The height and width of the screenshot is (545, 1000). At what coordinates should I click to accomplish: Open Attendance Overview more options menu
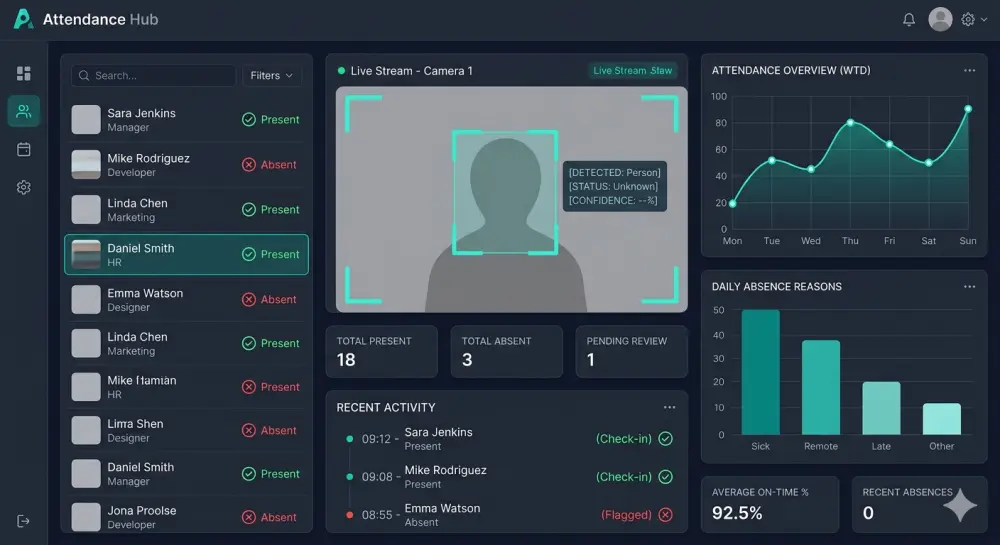[x=969, y=70]
